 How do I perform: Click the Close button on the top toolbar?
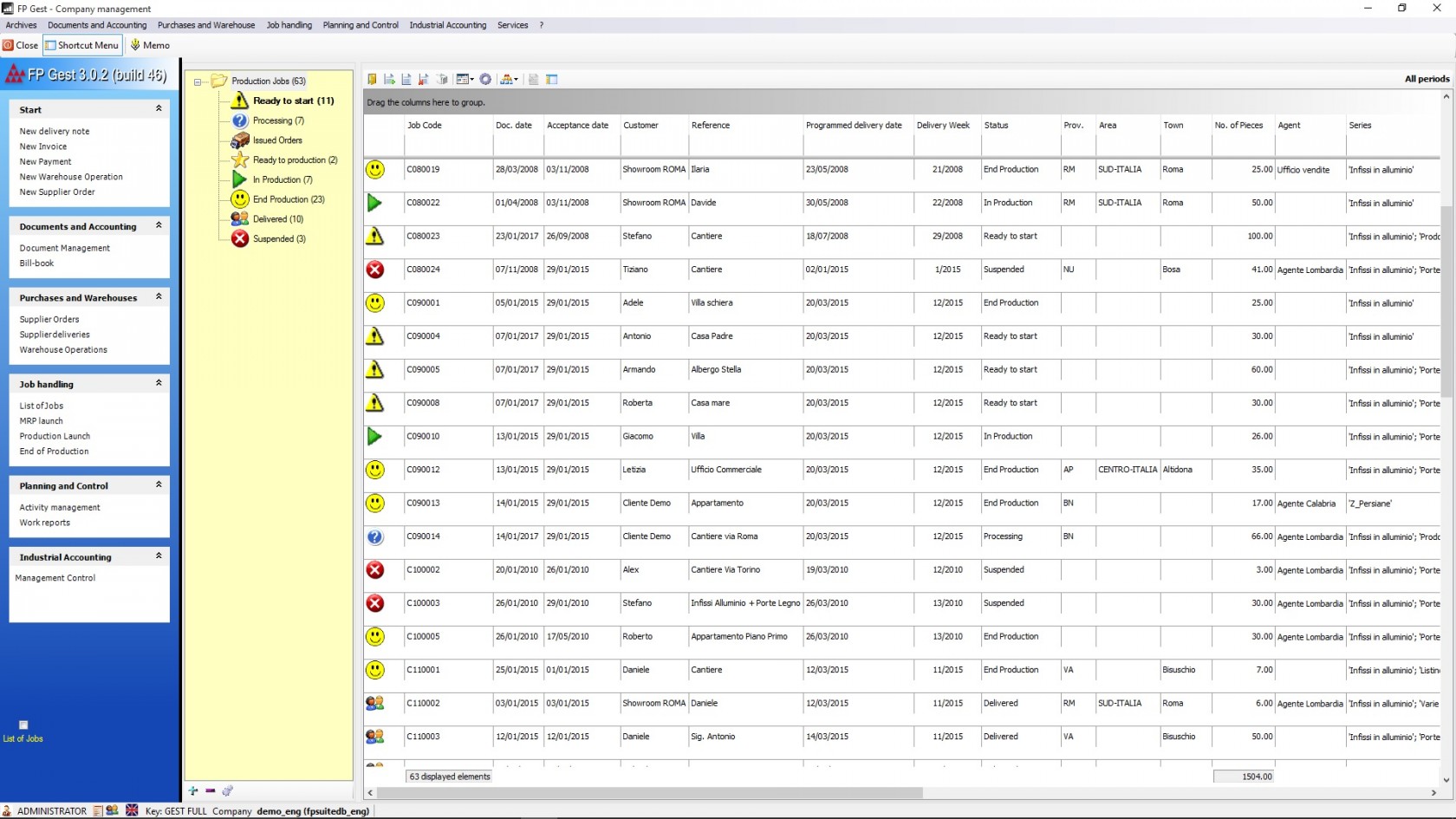pyautogui.click(x=19, y=44)
